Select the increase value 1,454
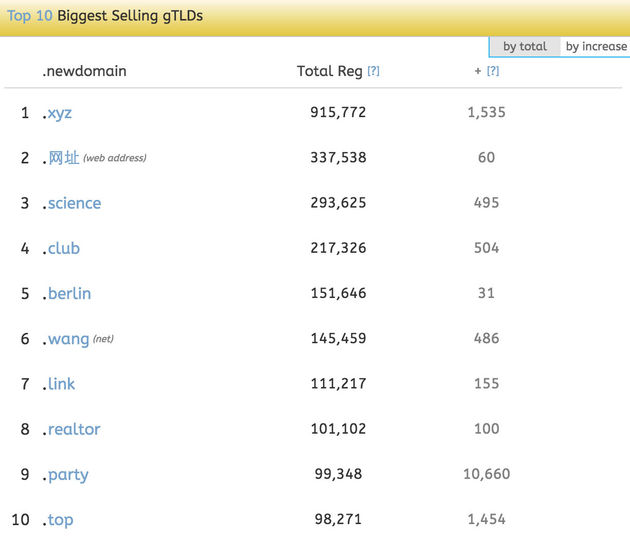This screenshot has width=630, height=539. 486,519
